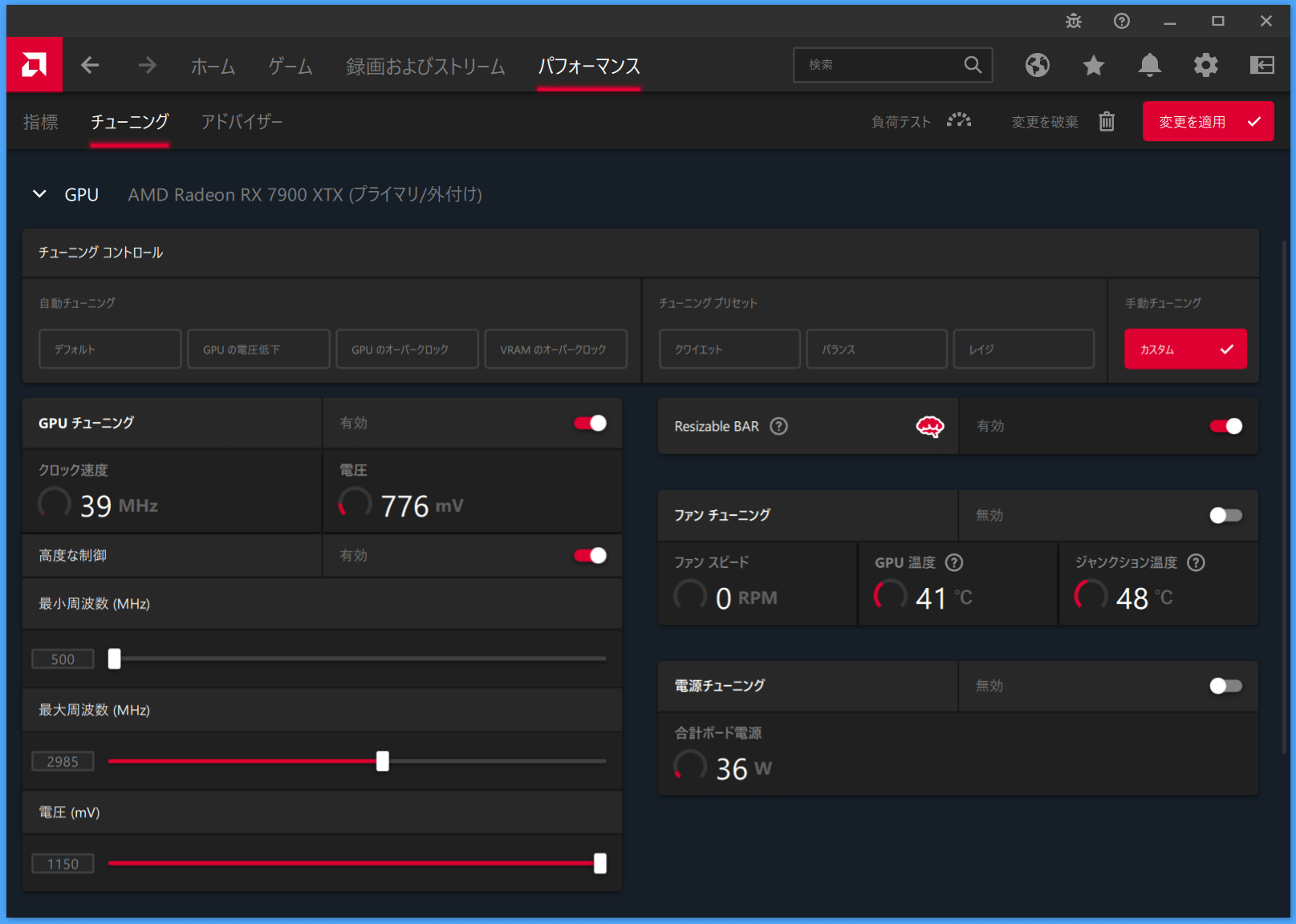1296x924 pixels.
Task: Select カスタム manual tuning button
Action: coord(1185,349)
